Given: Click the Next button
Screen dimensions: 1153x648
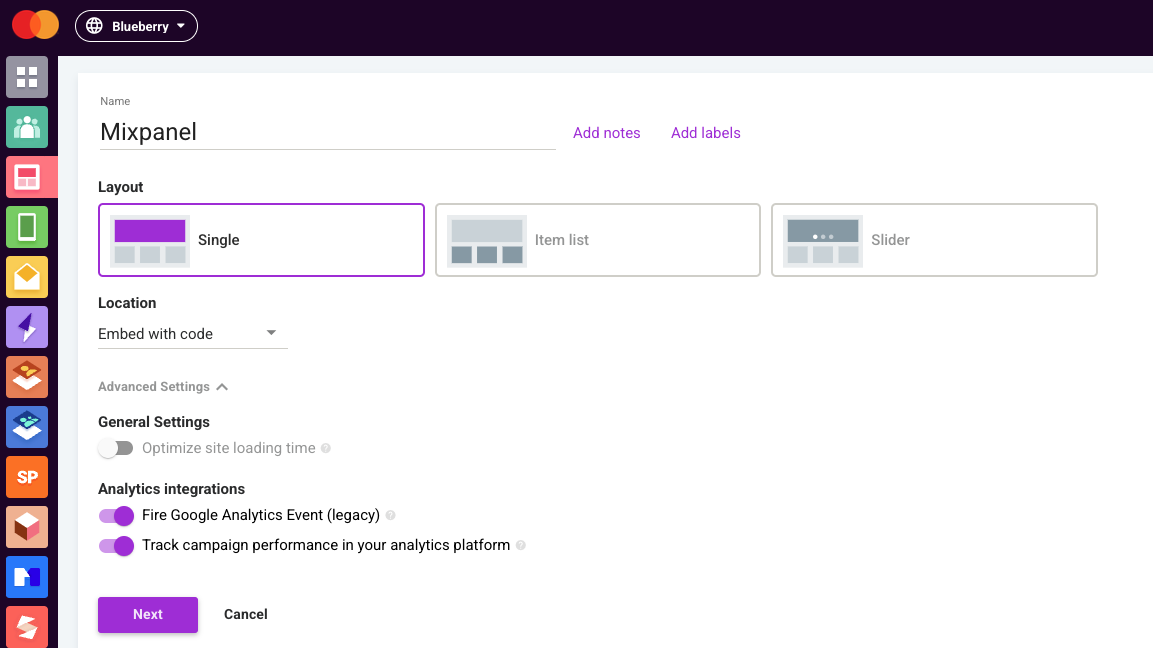Looking at the screenshot, I should [x=148, y=614].
